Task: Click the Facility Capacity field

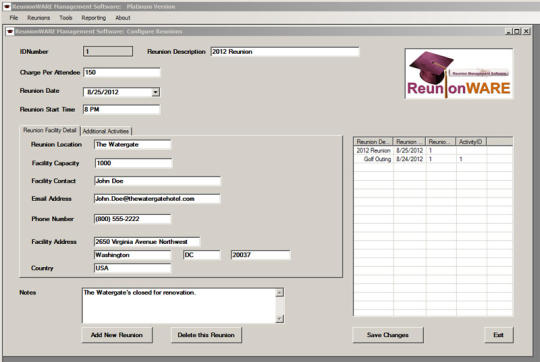Action: [133, 163]
